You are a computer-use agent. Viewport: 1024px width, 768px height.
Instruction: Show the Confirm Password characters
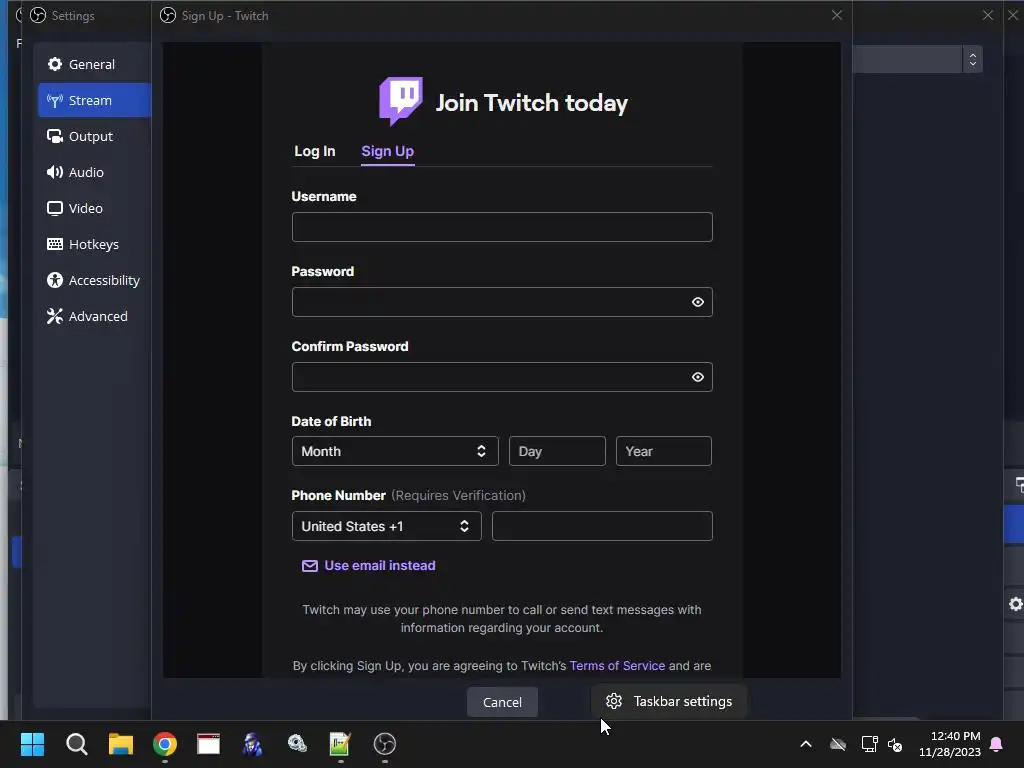[x=697, y=377]
